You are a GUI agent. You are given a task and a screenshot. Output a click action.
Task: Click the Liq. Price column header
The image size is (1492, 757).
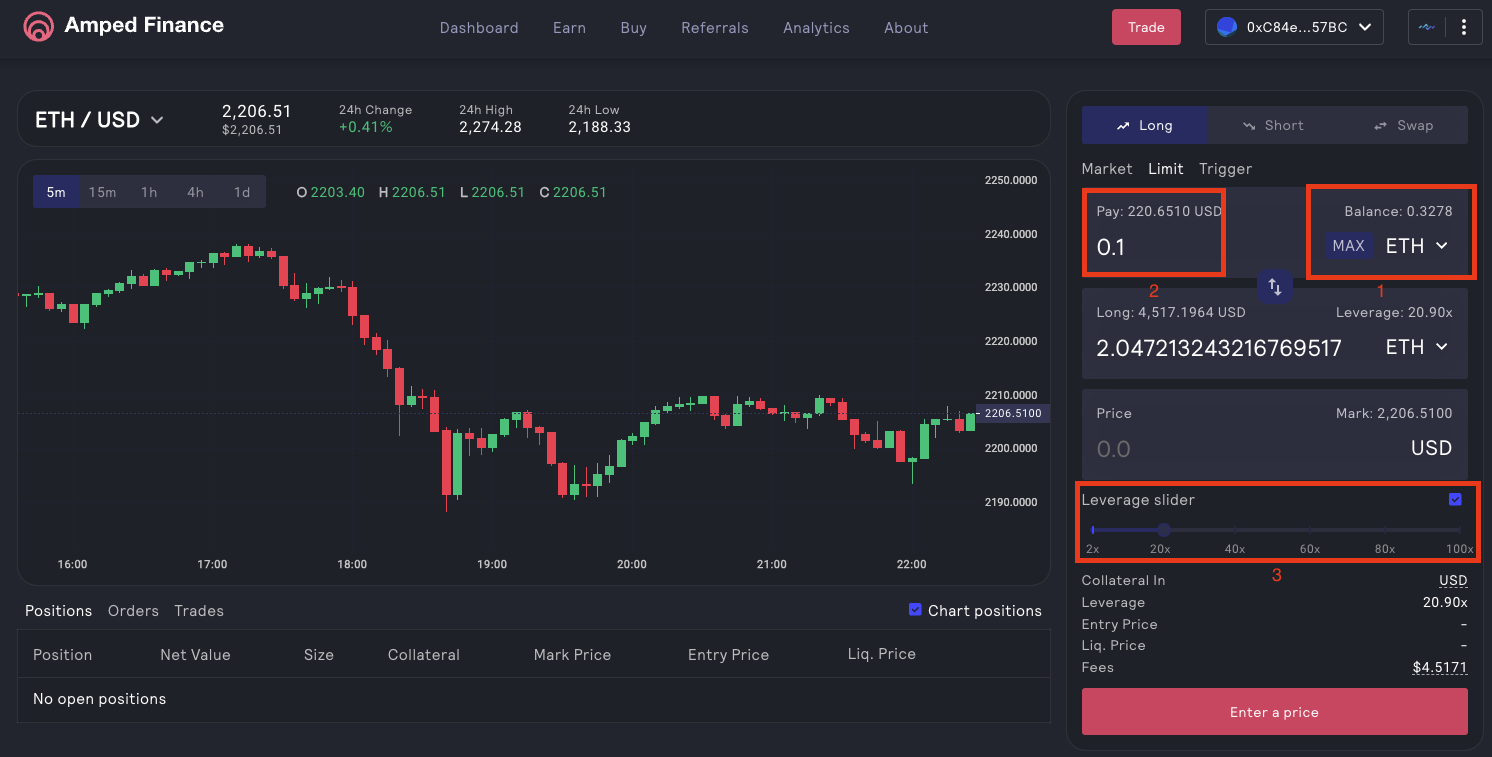881,655
